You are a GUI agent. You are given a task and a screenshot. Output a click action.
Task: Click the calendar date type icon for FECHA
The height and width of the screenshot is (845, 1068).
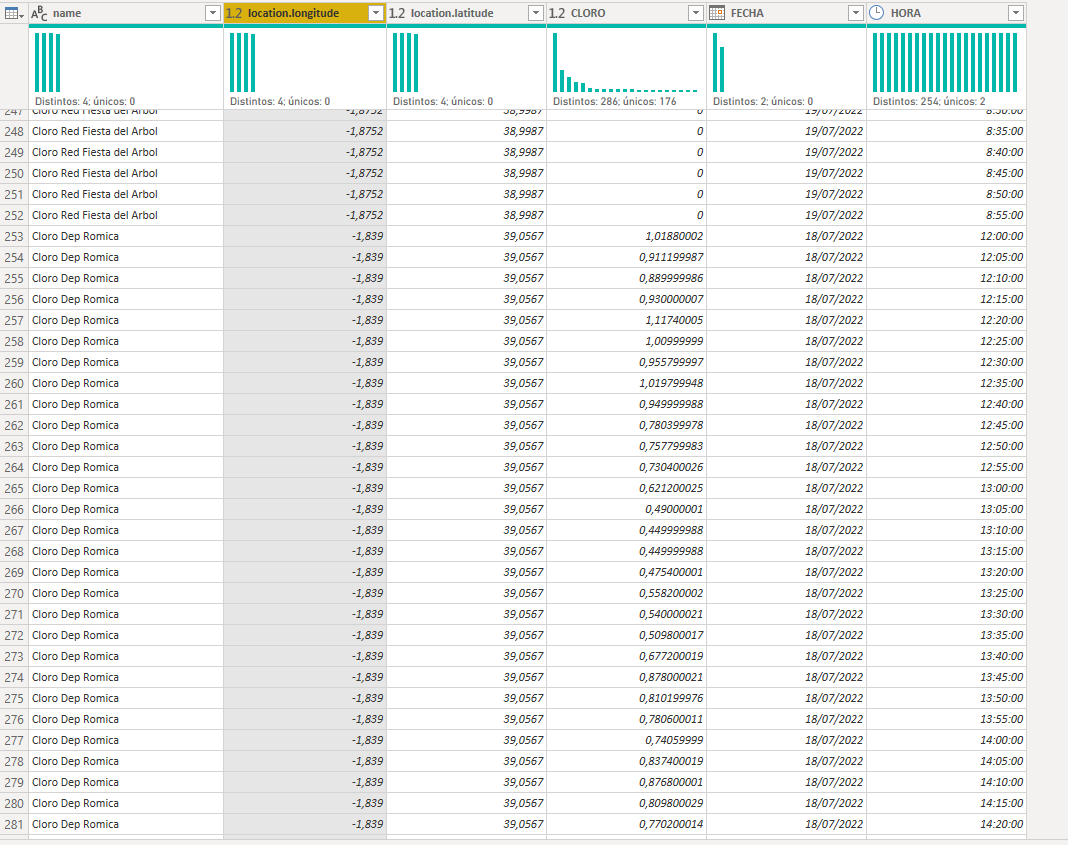[717, 13]
